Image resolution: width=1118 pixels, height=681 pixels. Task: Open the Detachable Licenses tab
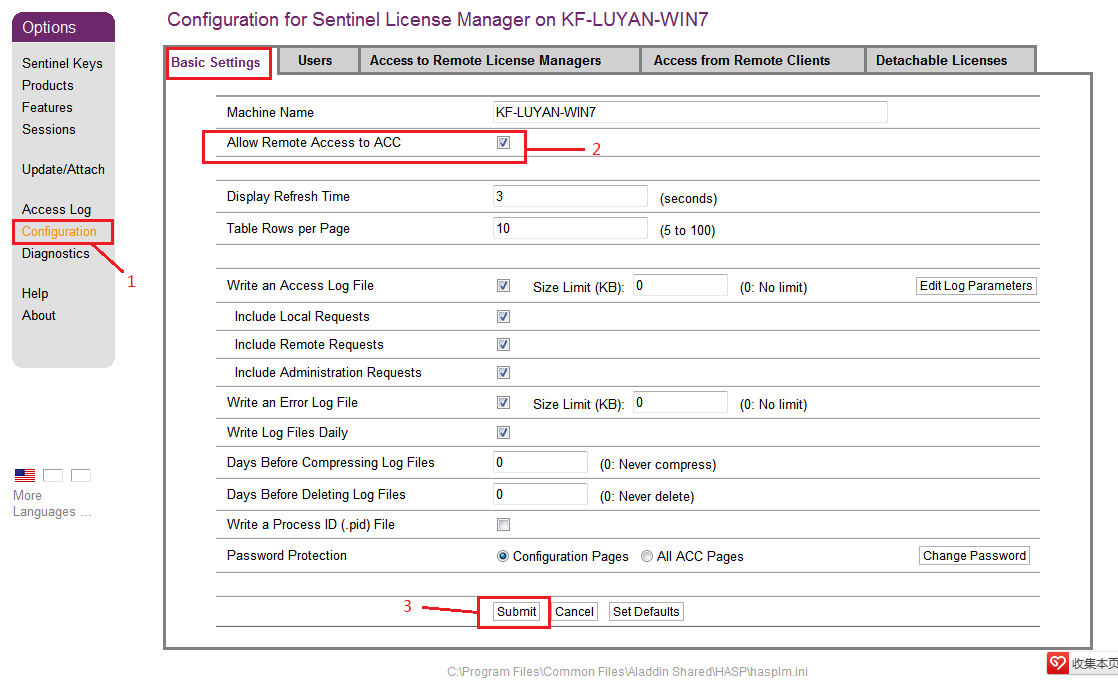tap(941, 61)
